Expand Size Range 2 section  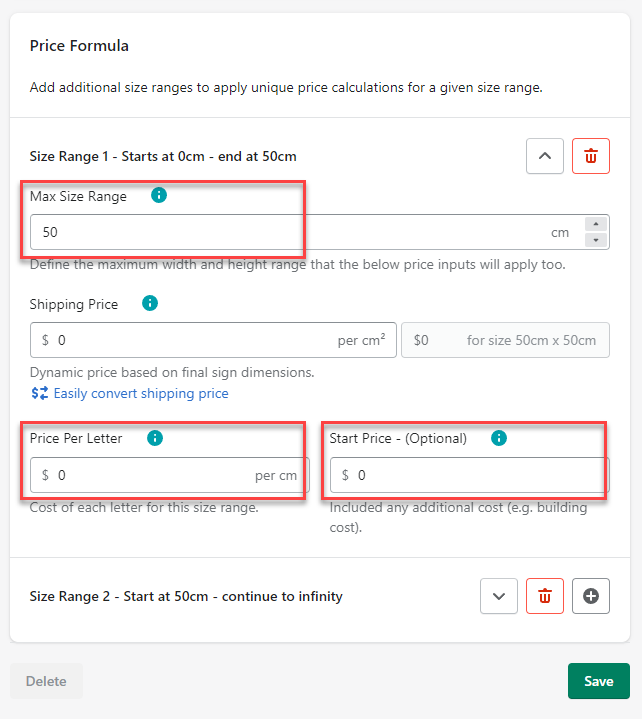499,596
